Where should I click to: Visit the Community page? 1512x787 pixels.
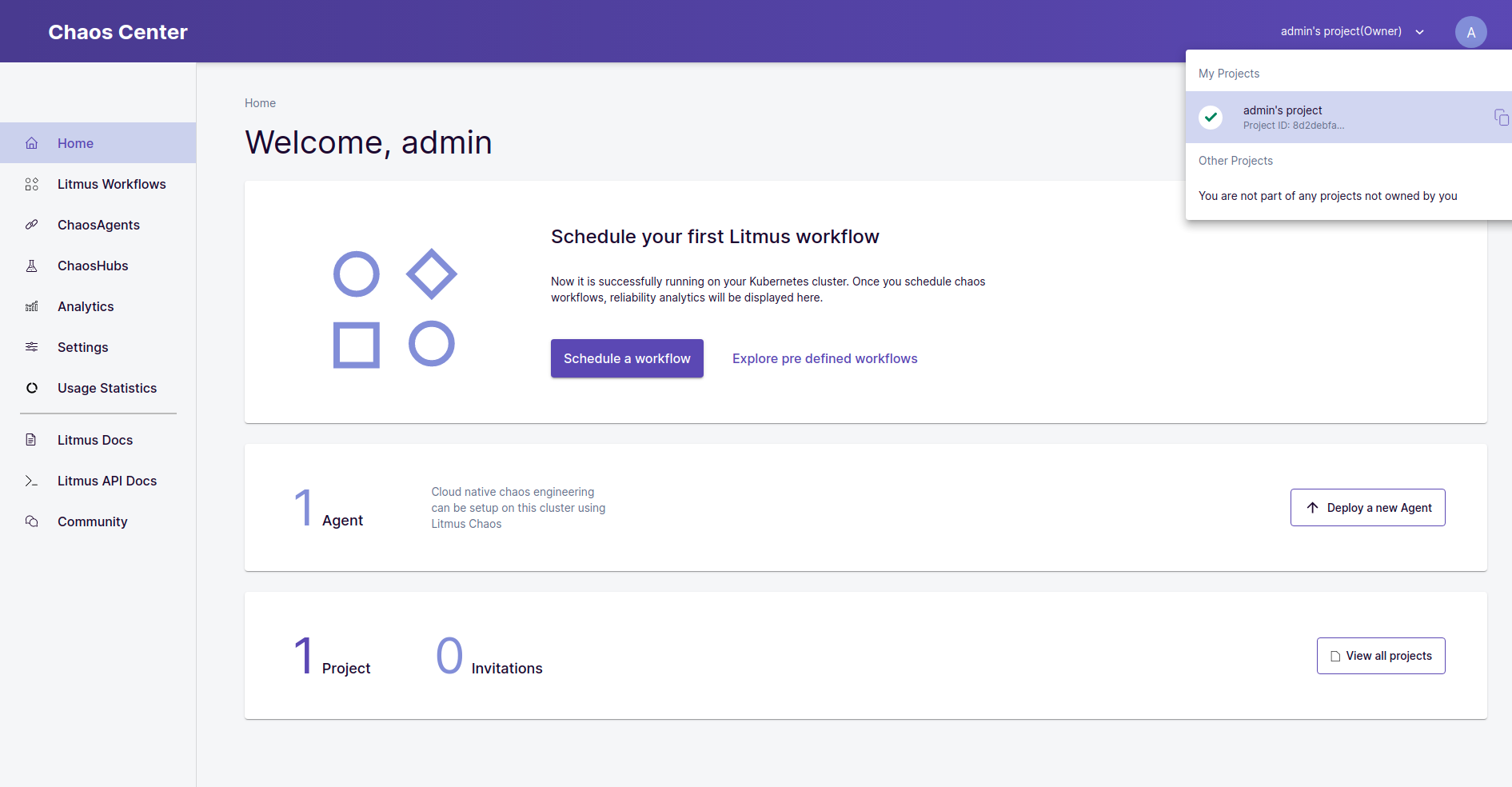point(98,521)
